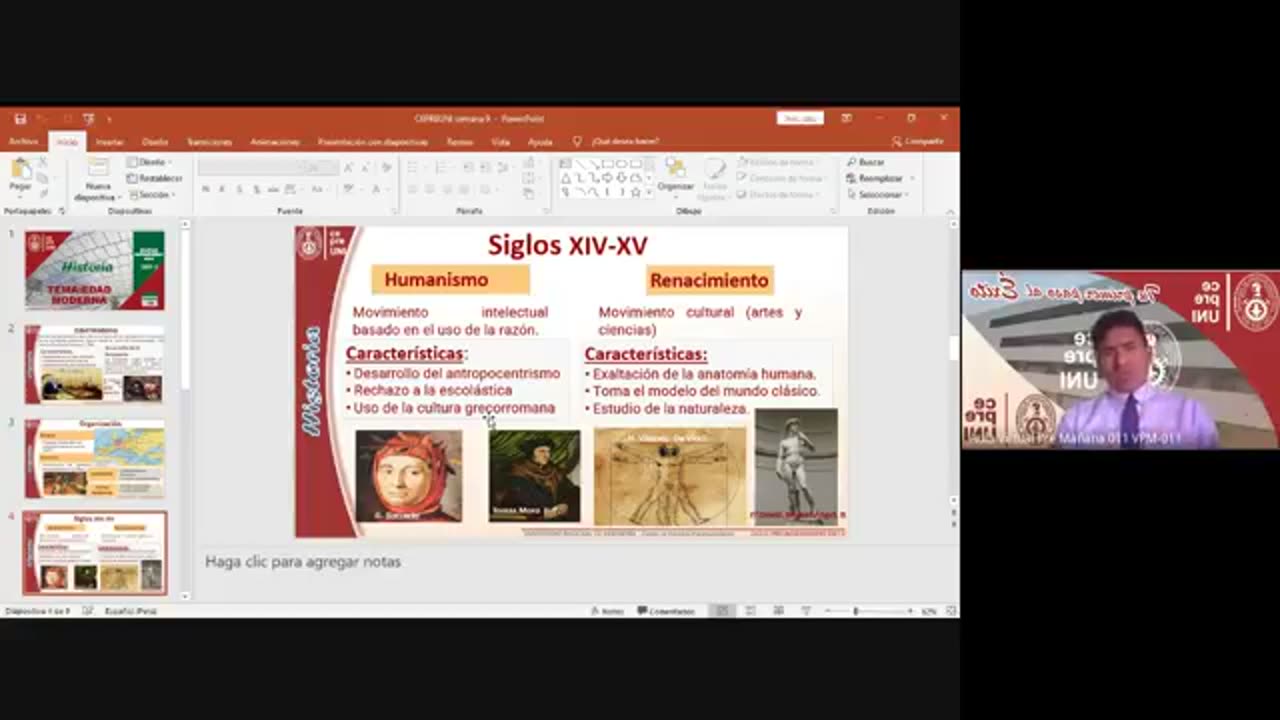
Task: Switch to the Ayuda ribbon tab
Action: 540,142
